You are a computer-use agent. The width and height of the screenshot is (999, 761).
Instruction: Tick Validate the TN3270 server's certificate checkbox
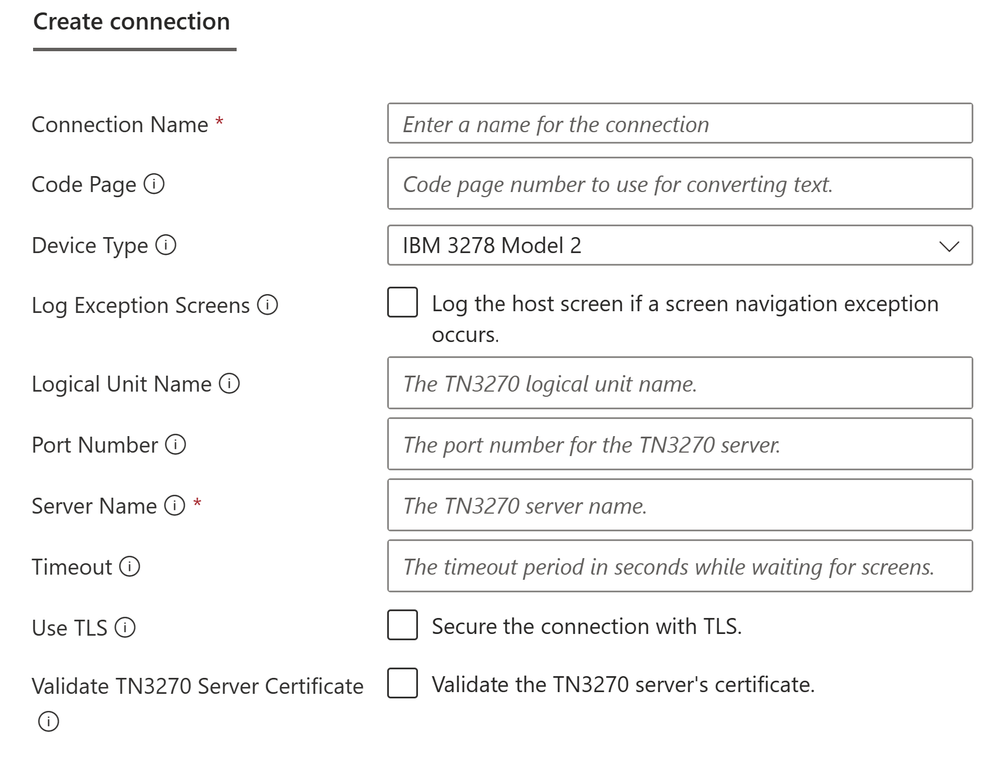tap(403, 683)
